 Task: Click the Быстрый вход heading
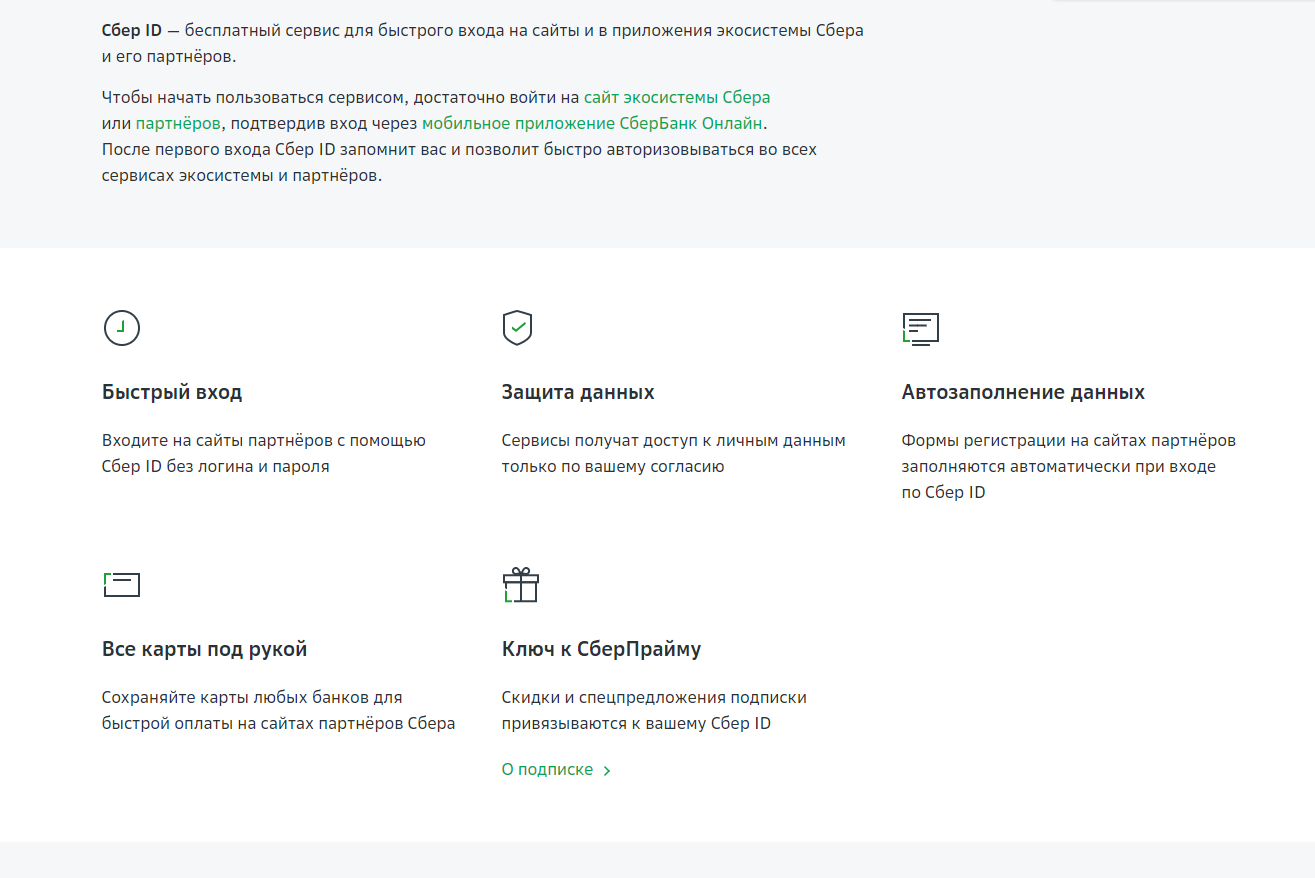coord(172,392)
